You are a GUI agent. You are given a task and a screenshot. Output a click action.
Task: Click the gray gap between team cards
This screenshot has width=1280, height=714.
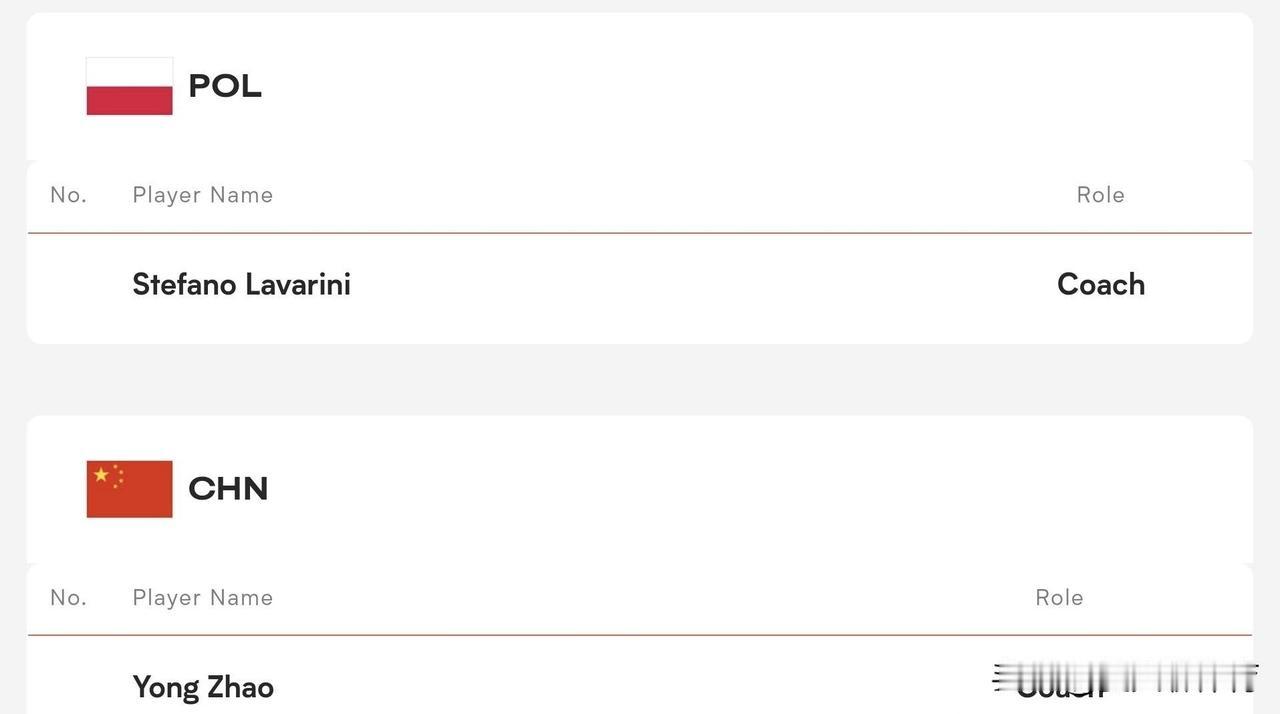pyautogui.click(x=640, y=380)
